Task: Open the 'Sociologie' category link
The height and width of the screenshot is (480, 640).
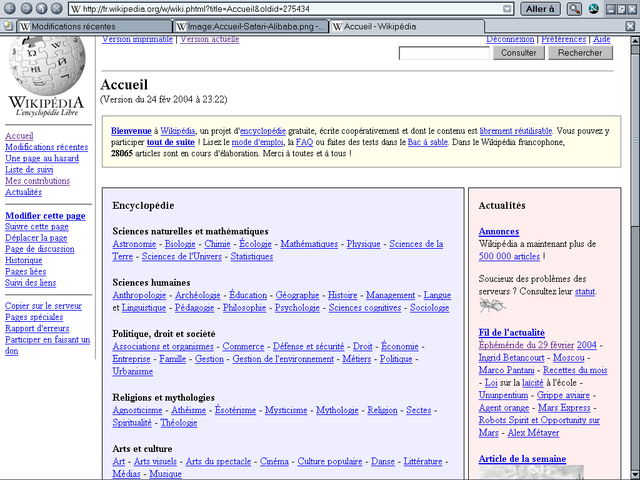Action: [x=430, y=308]
